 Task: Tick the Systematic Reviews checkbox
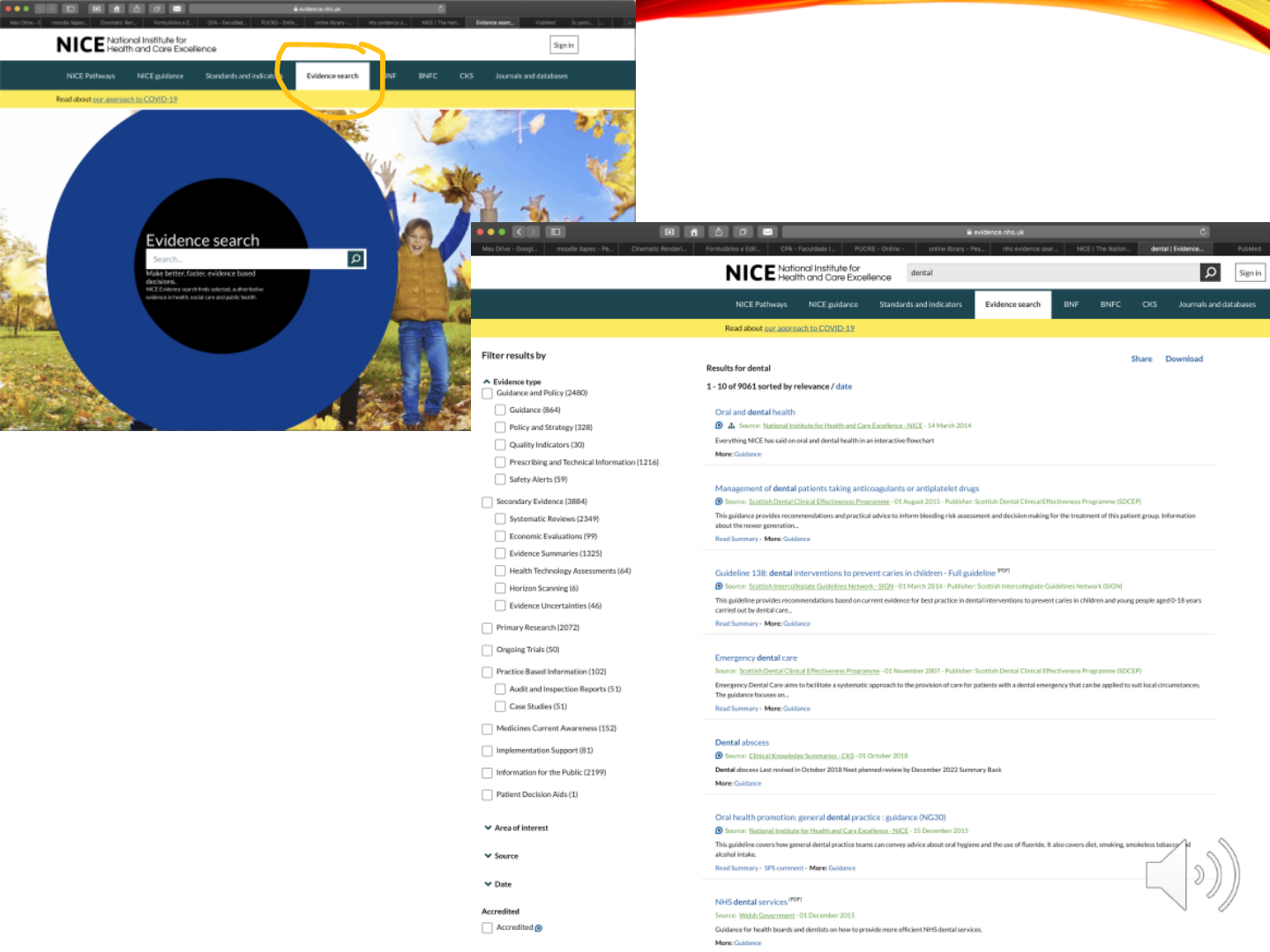pos(500,519)
